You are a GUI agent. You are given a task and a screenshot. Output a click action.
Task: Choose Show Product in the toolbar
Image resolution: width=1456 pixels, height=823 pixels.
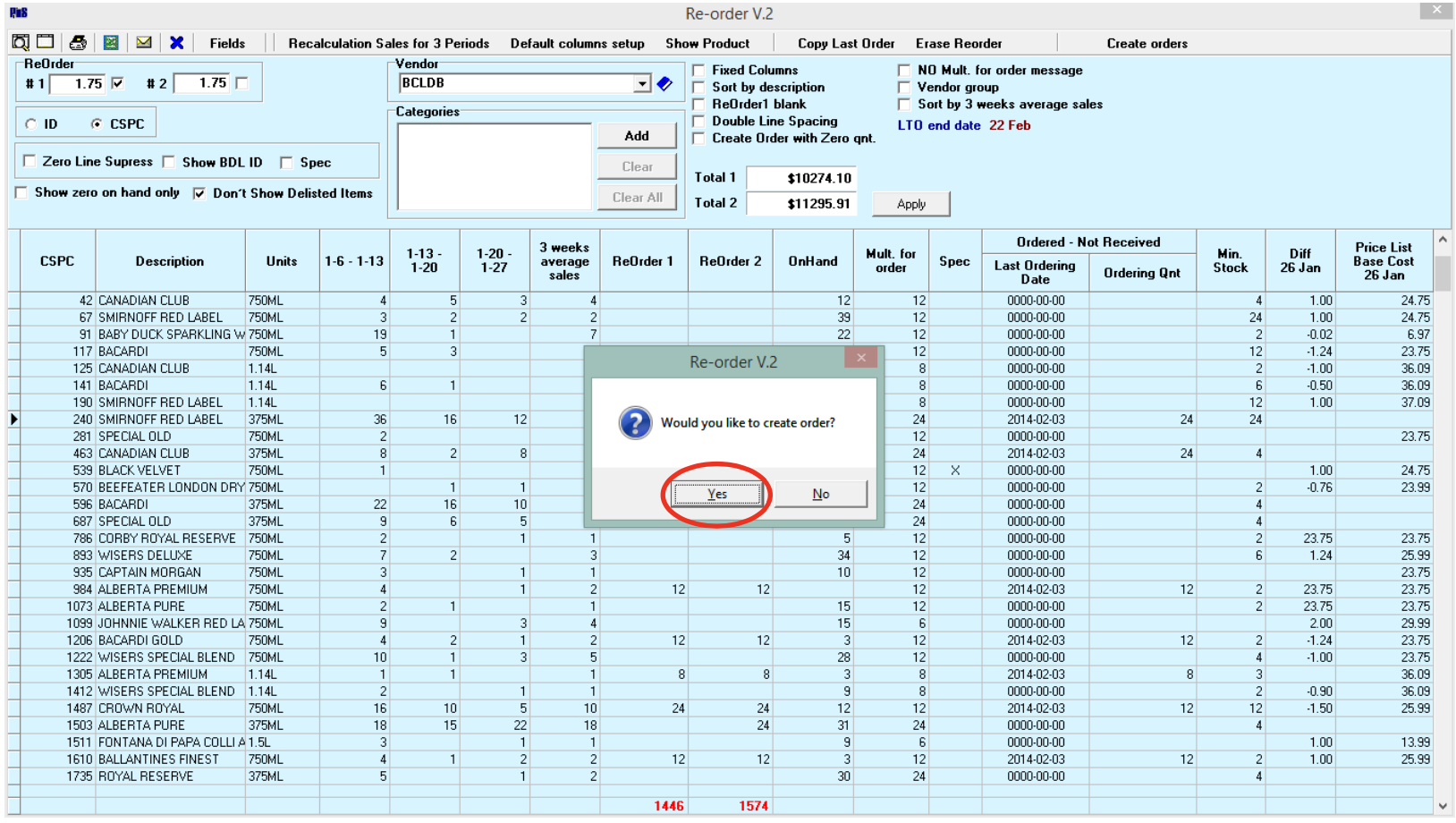pyautogui.click(x=707, y=43)
